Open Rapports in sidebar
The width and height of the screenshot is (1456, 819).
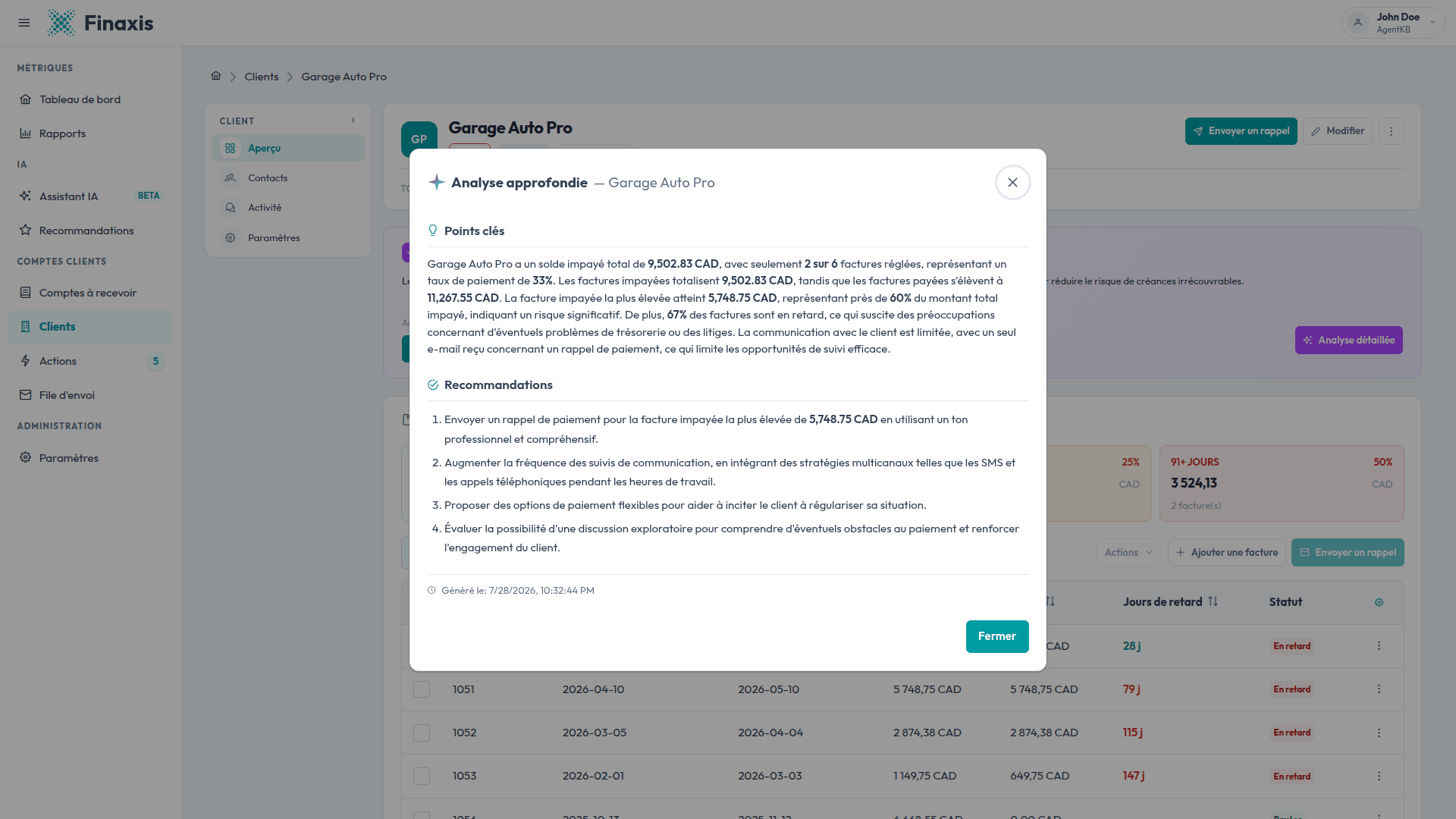(90, 133)
